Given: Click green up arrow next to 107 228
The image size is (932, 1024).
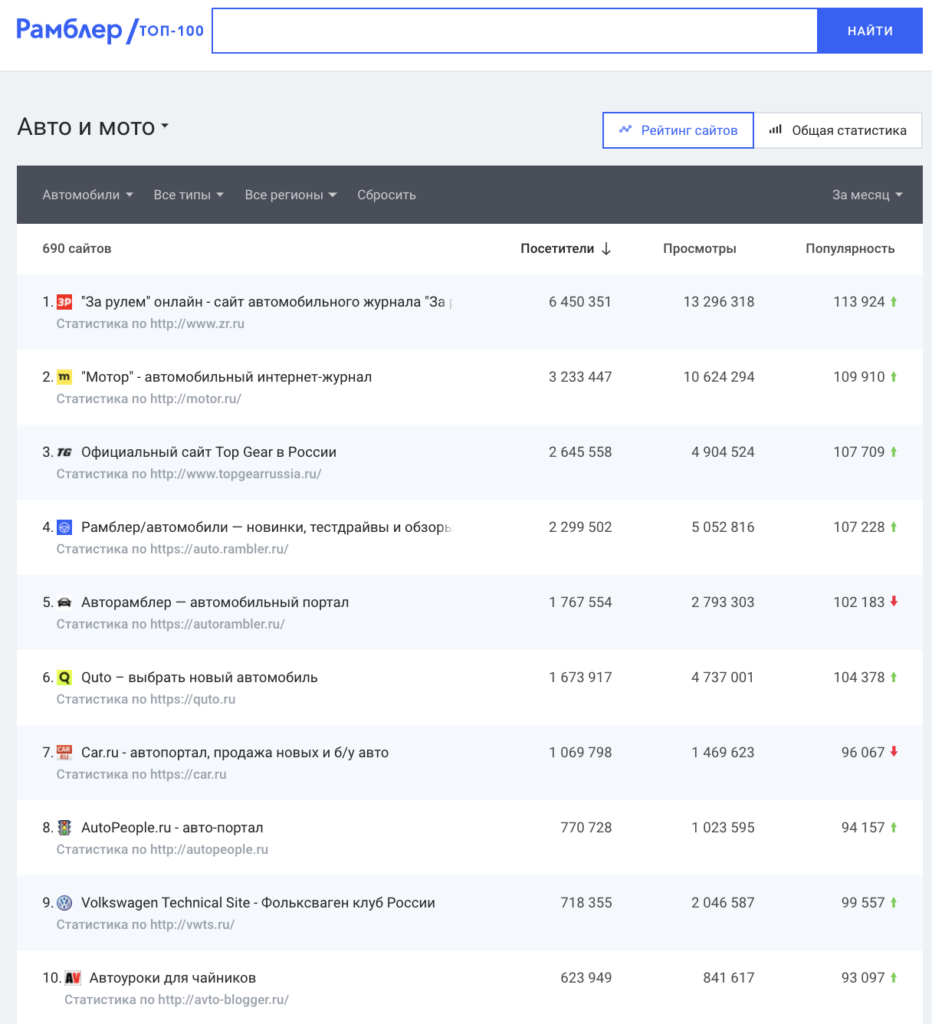Looking at the screenshot, I should point(893,527).
